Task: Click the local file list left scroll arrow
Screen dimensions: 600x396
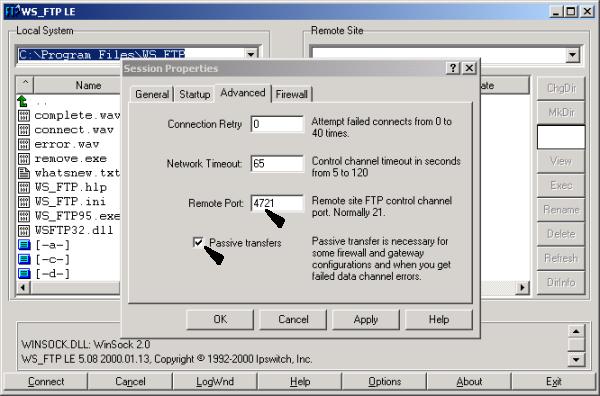Action: pyautogui.click(x=23, y=287)
